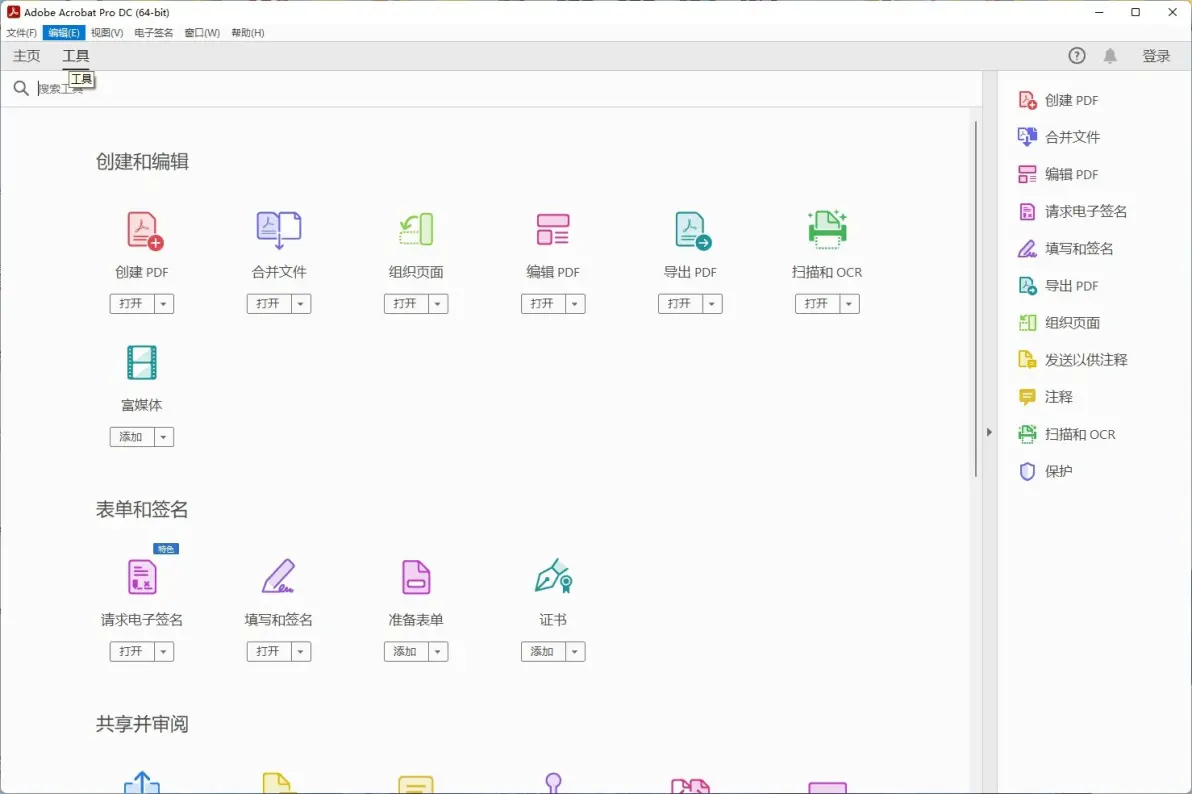This screenshot has width=1192, height=794.
Task: Click the vertical scrollbar of the tools list
Action: point(975,299)
